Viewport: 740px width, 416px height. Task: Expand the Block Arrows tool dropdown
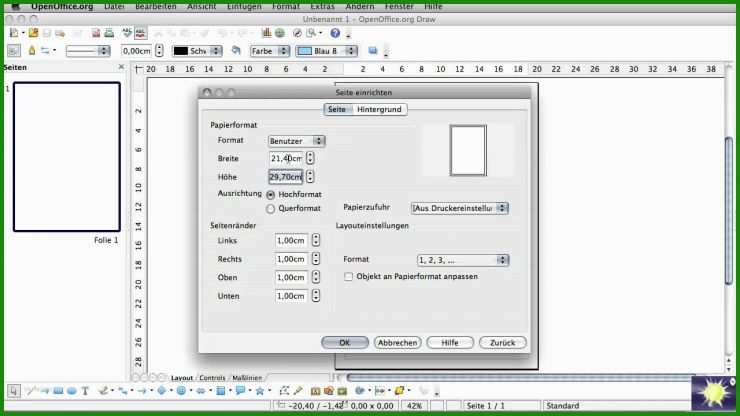point(210,391)
